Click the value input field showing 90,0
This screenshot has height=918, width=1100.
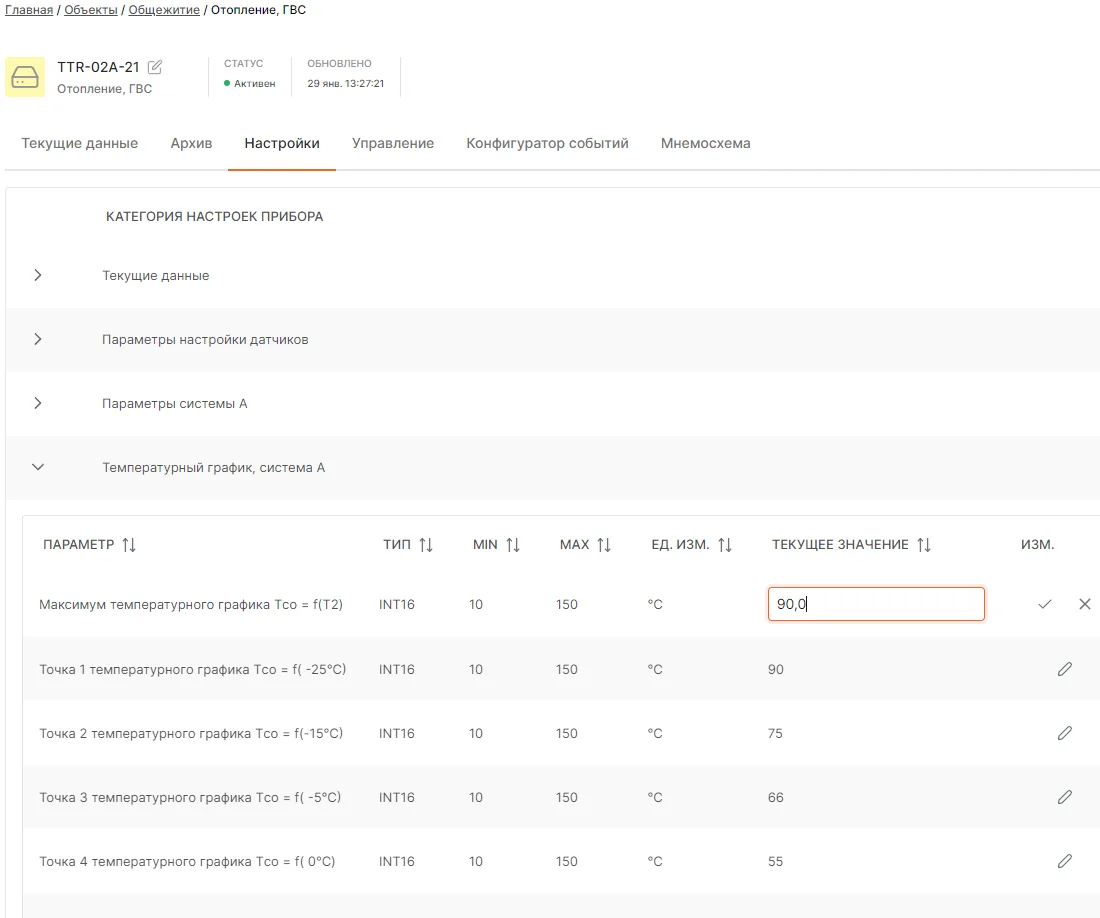pyautogui.click(x=876, y=604)
